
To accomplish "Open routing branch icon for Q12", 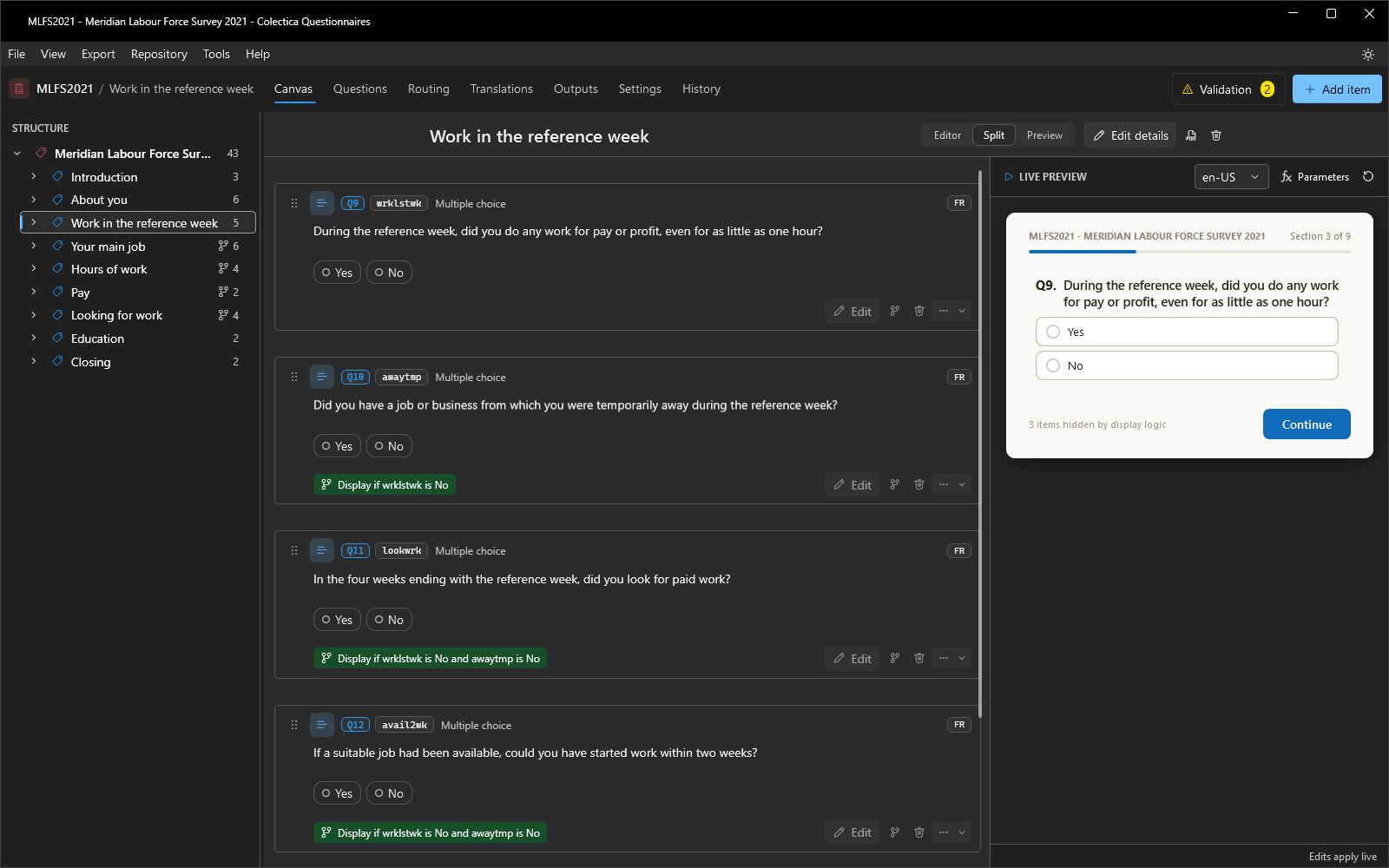I will [x=895, y=832].
